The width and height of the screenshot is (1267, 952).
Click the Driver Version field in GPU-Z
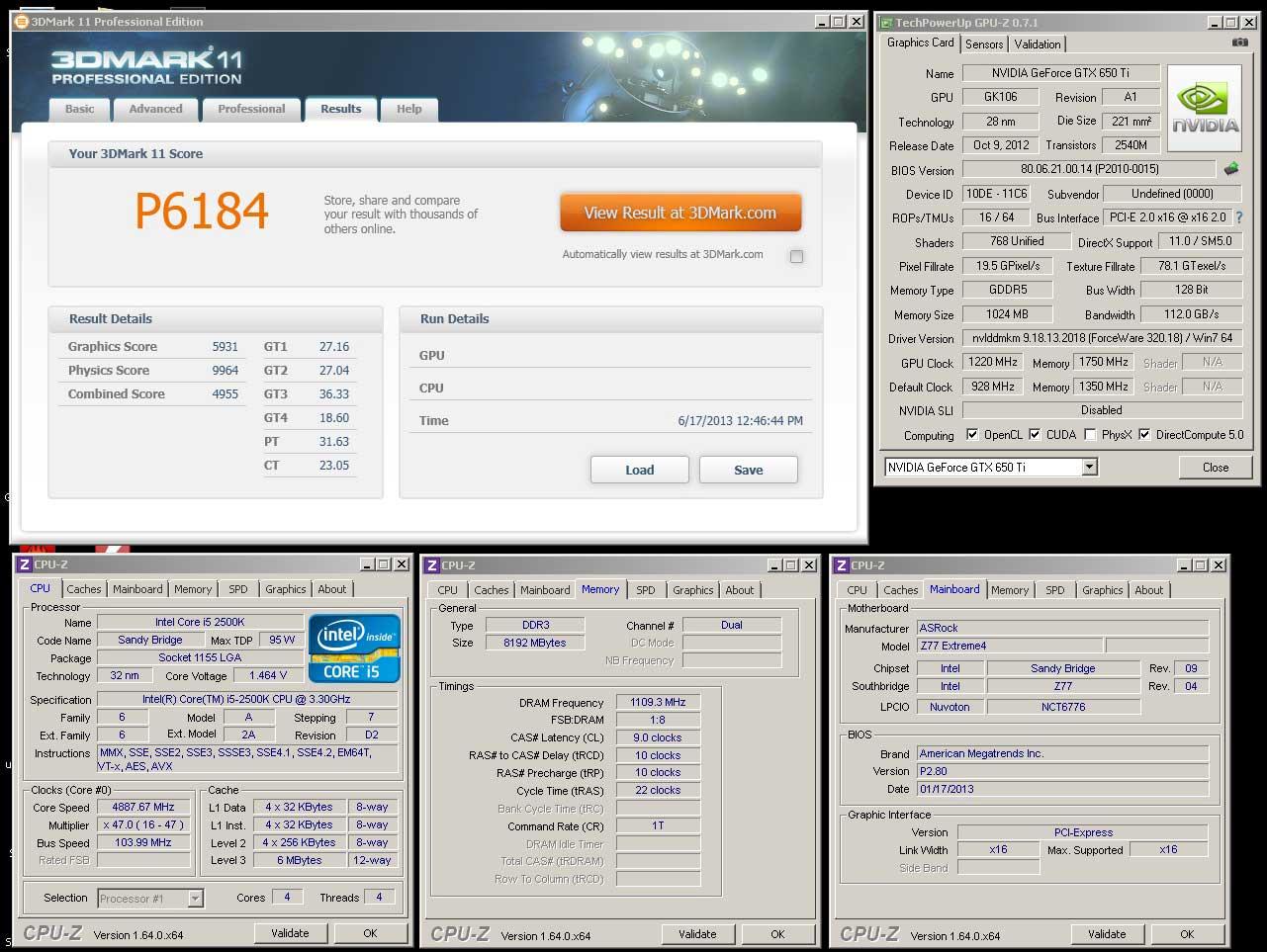(1103, 338)
